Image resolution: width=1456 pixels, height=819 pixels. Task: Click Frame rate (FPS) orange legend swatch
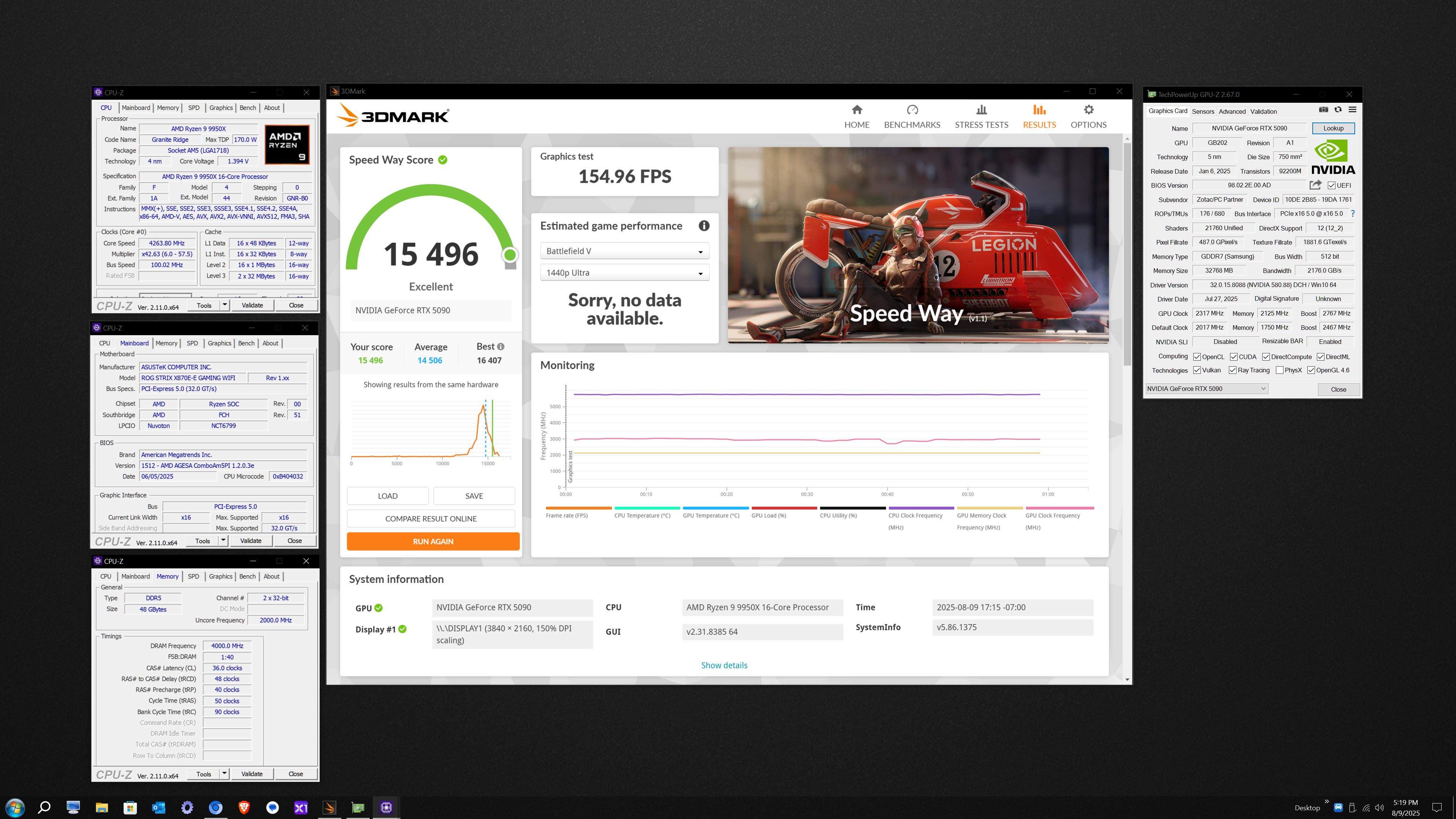pyautogui.click(x=579, y=508)
